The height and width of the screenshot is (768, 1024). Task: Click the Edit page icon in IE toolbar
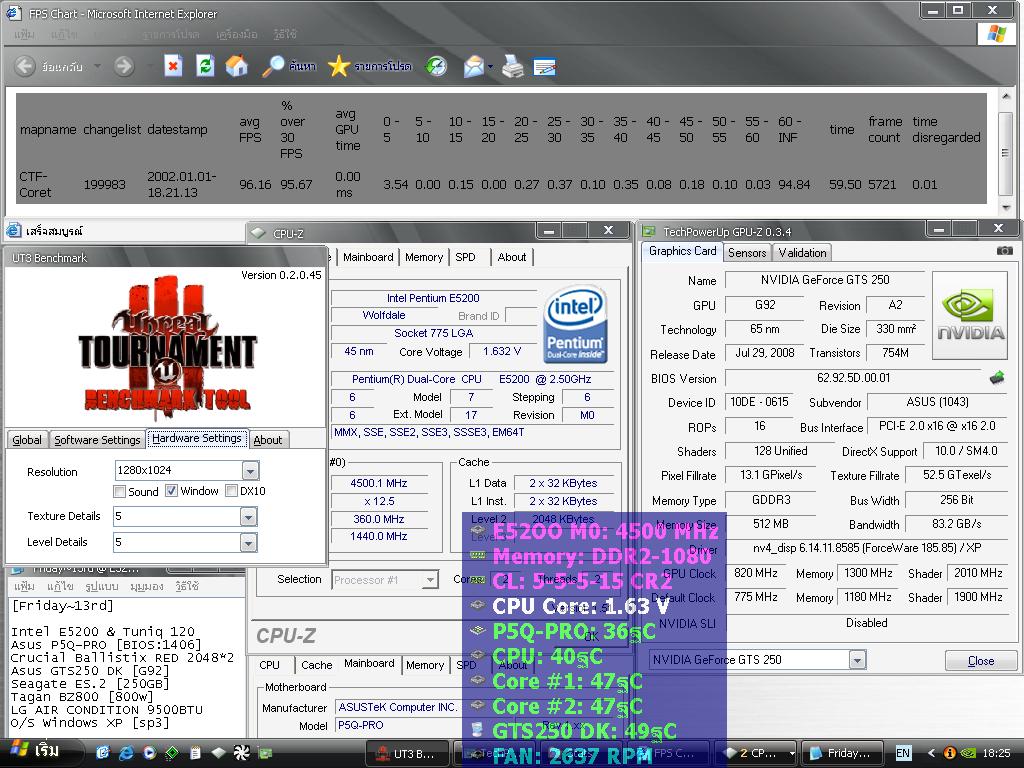(544, 66)
